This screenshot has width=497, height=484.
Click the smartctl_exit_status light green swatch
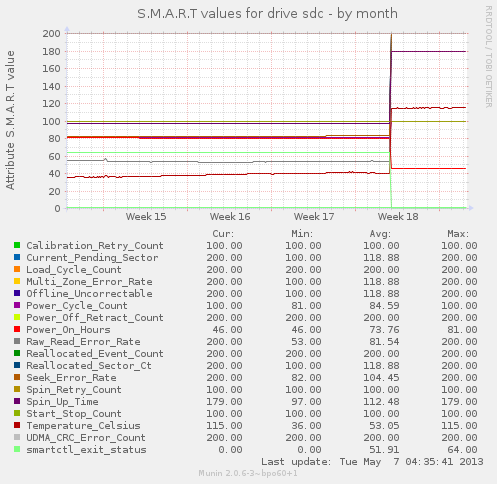click(17, 449)
